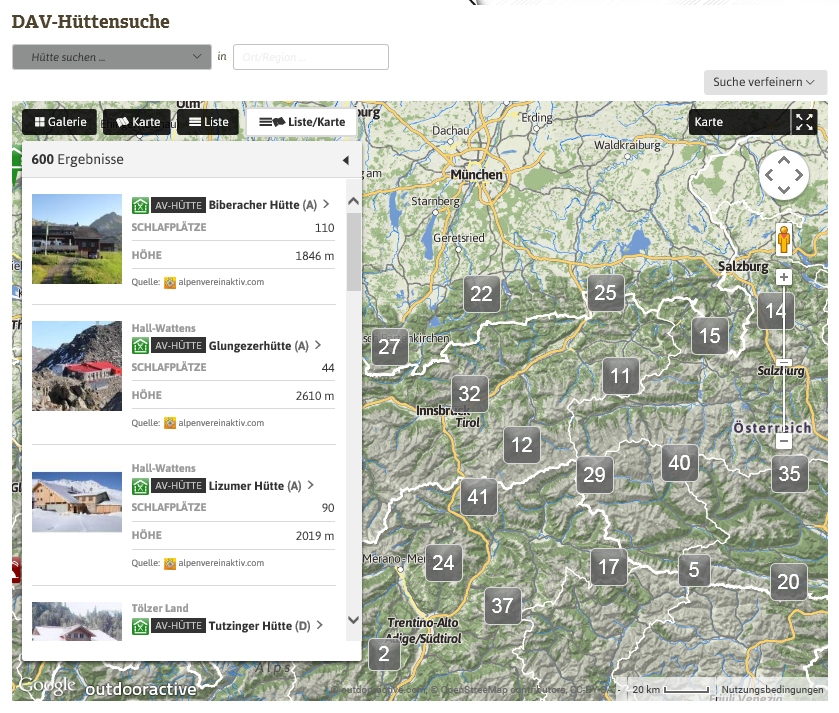The image size is (839, 713).
Task: Open map cluster marker 37
Action: coord(502,606)
